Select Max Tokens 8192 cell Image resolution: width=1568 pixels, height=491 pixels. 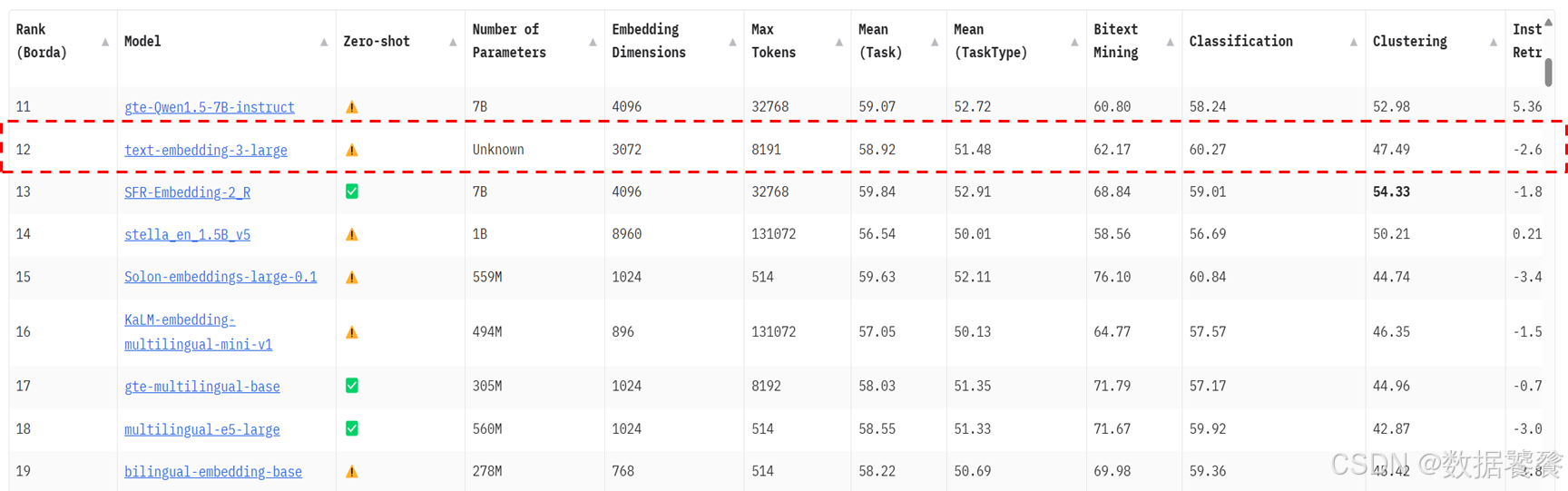click(766, 386)
